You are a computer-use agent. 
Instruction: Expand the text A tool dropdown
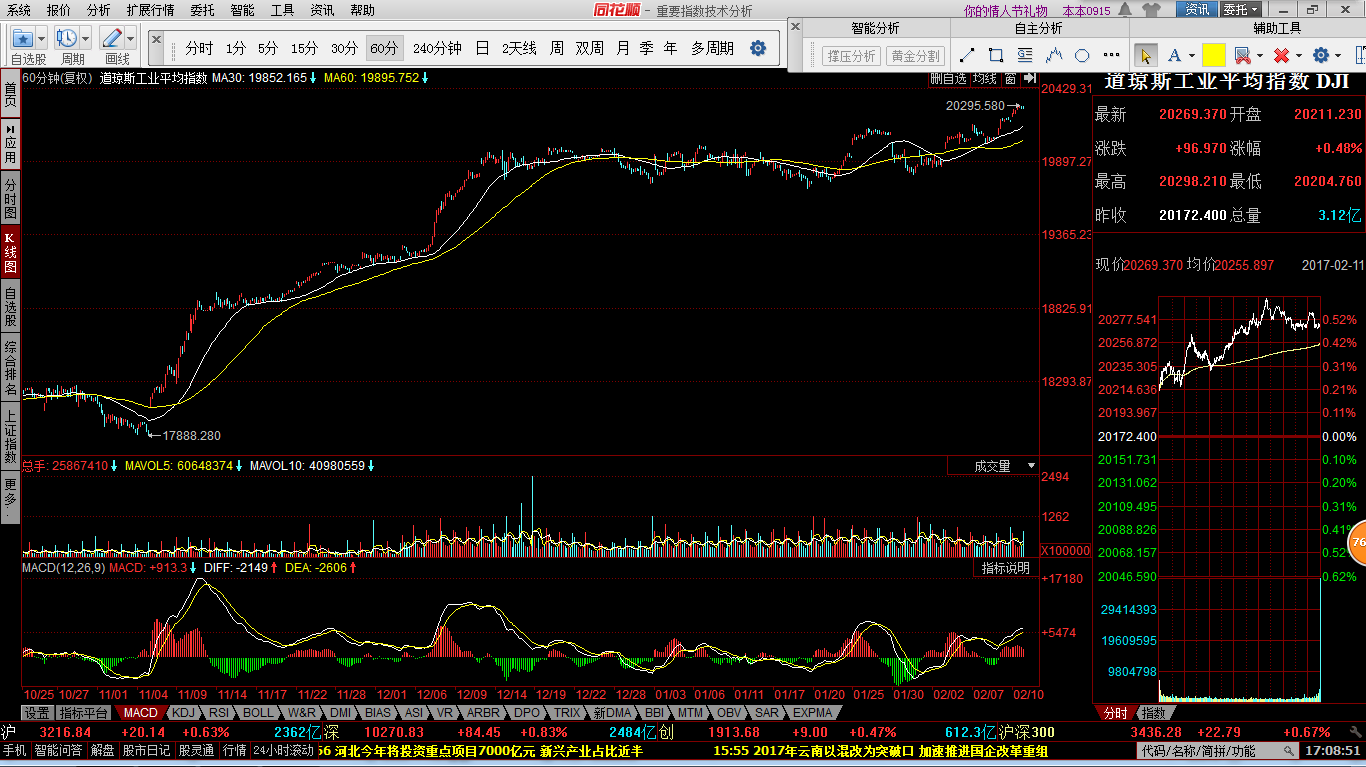point(1192,56)
